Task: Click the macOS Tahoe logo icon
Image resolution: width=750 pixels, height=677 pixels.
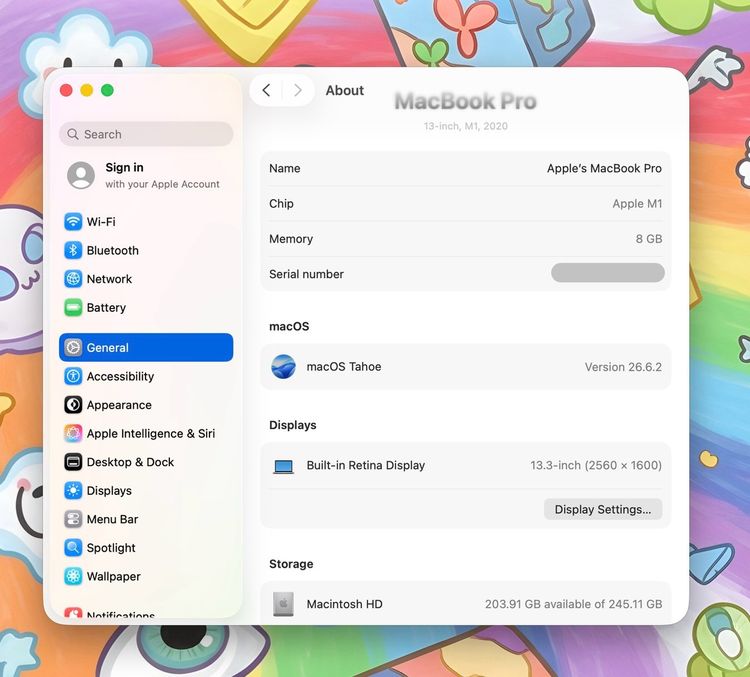Action: pos(283,367)
